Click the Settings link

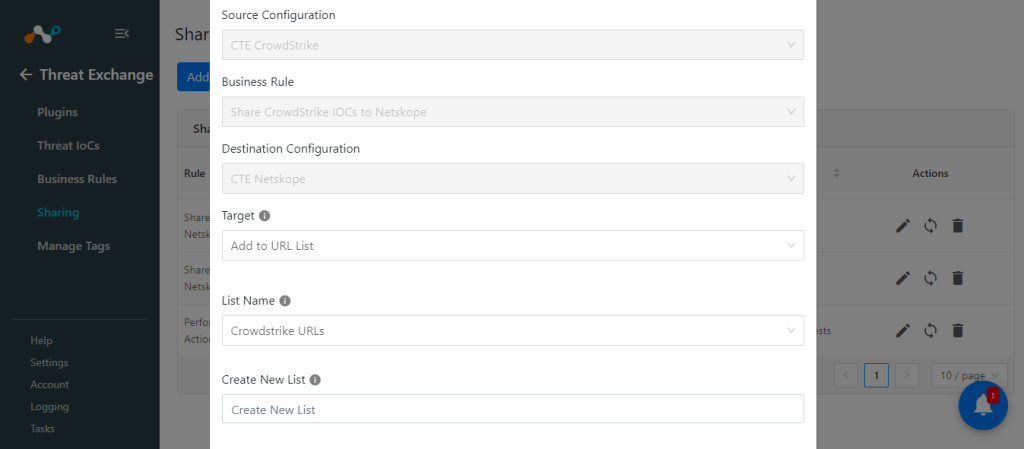pos(49,363)
